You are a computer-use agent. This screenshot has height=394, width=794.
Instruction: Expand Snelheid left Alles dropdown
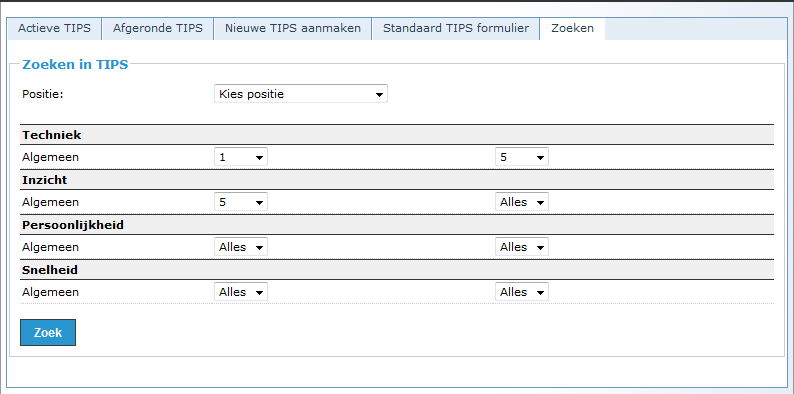[241, 292]
